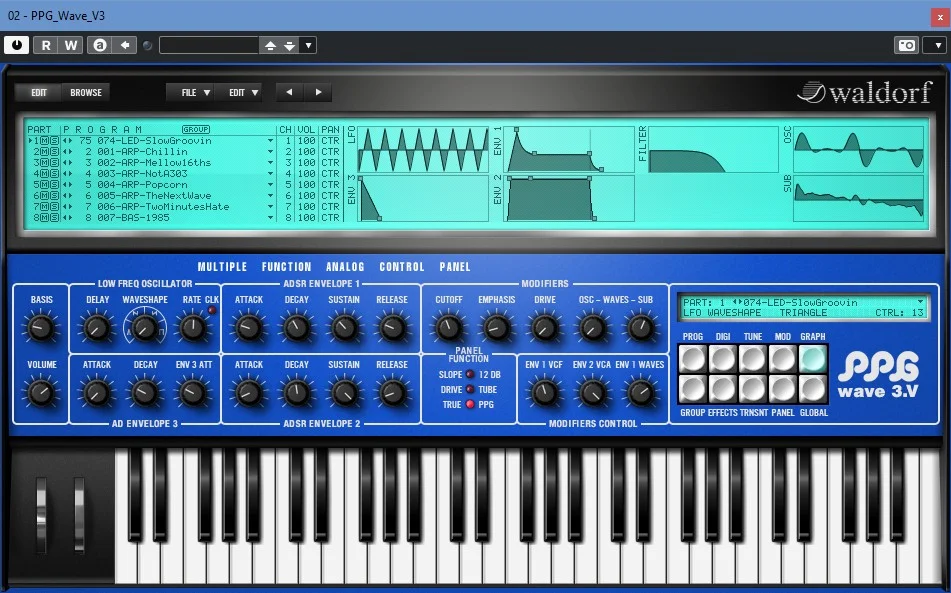
Task: Open program dropdown for 003-ARP-NotA303
Action: pyautogui.click(x=271, y=173)
